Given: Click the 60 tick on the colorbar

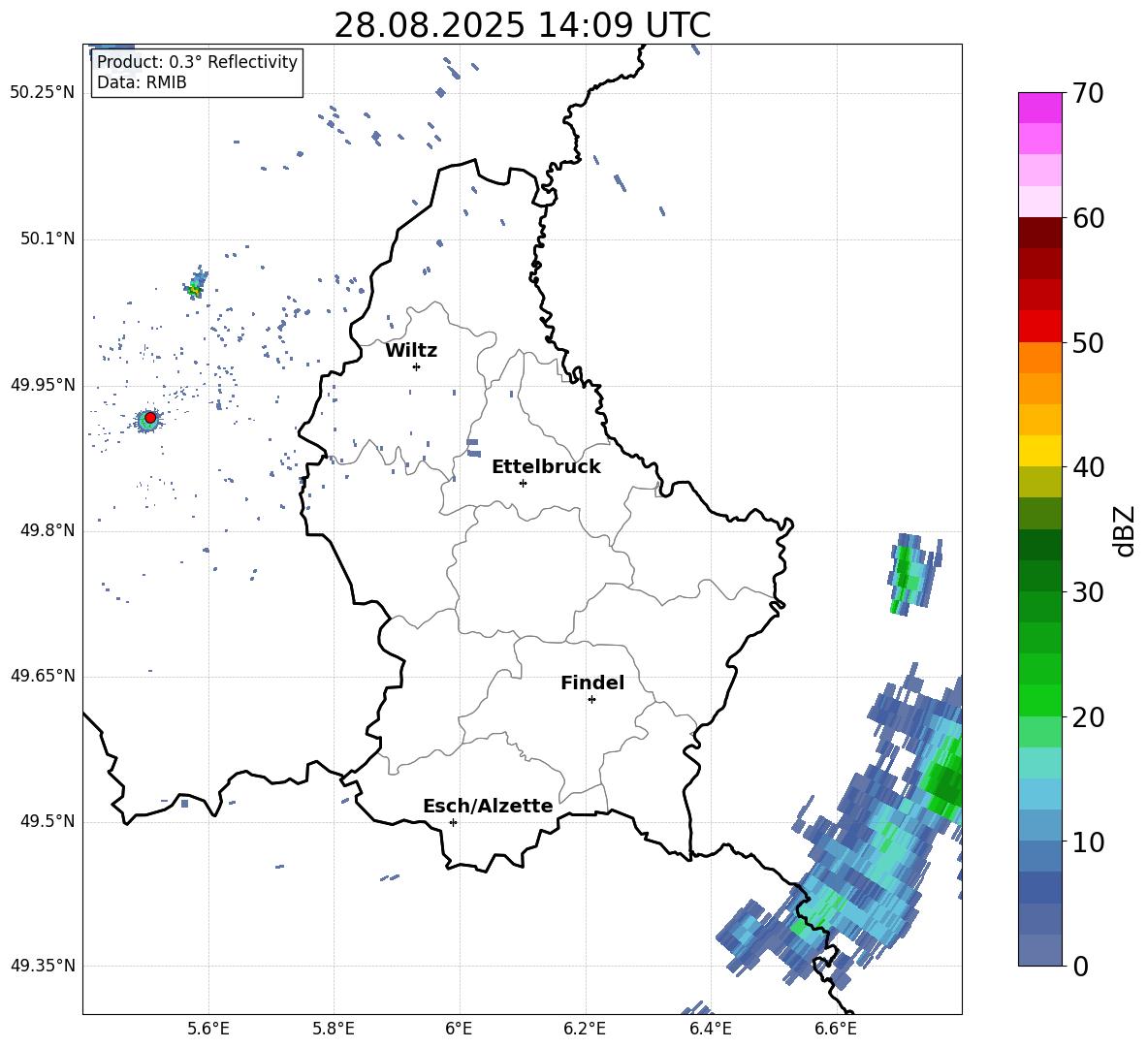Looking at the screenshot, I should click(1089, 218).
